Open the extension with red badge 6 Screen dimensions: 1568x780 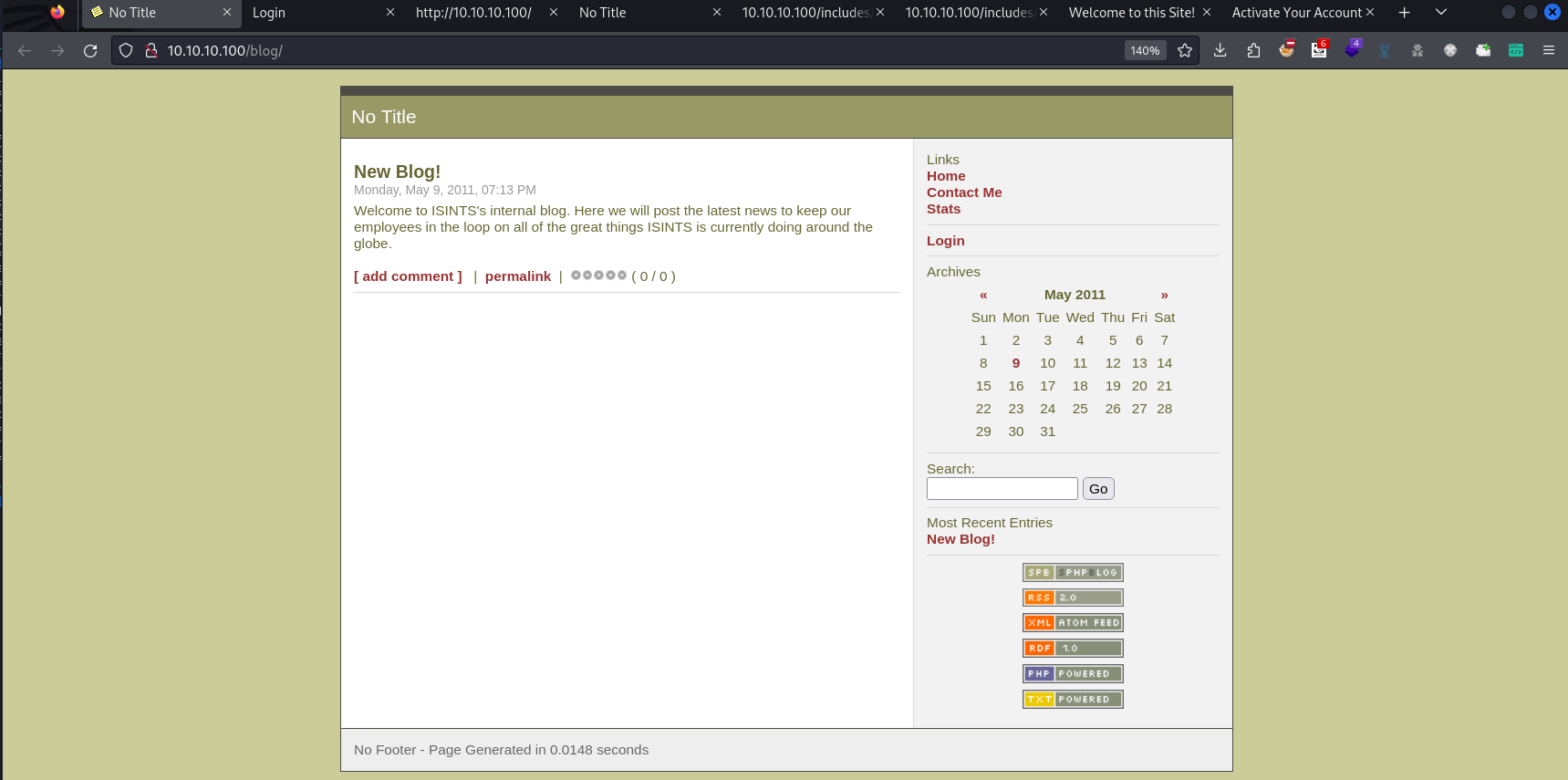pos(1319,50)
